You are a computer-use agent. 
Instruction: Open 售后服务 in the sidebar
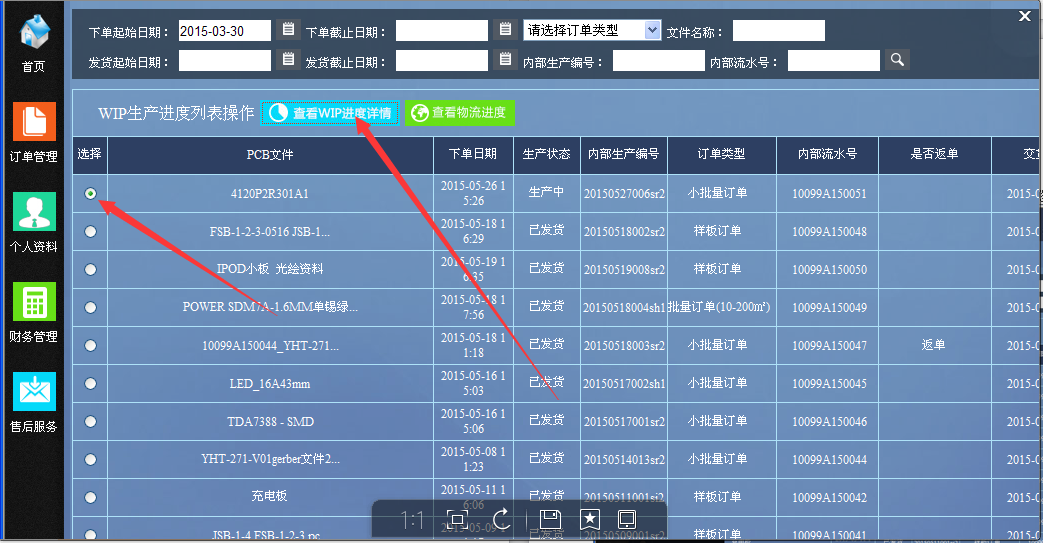33,394
